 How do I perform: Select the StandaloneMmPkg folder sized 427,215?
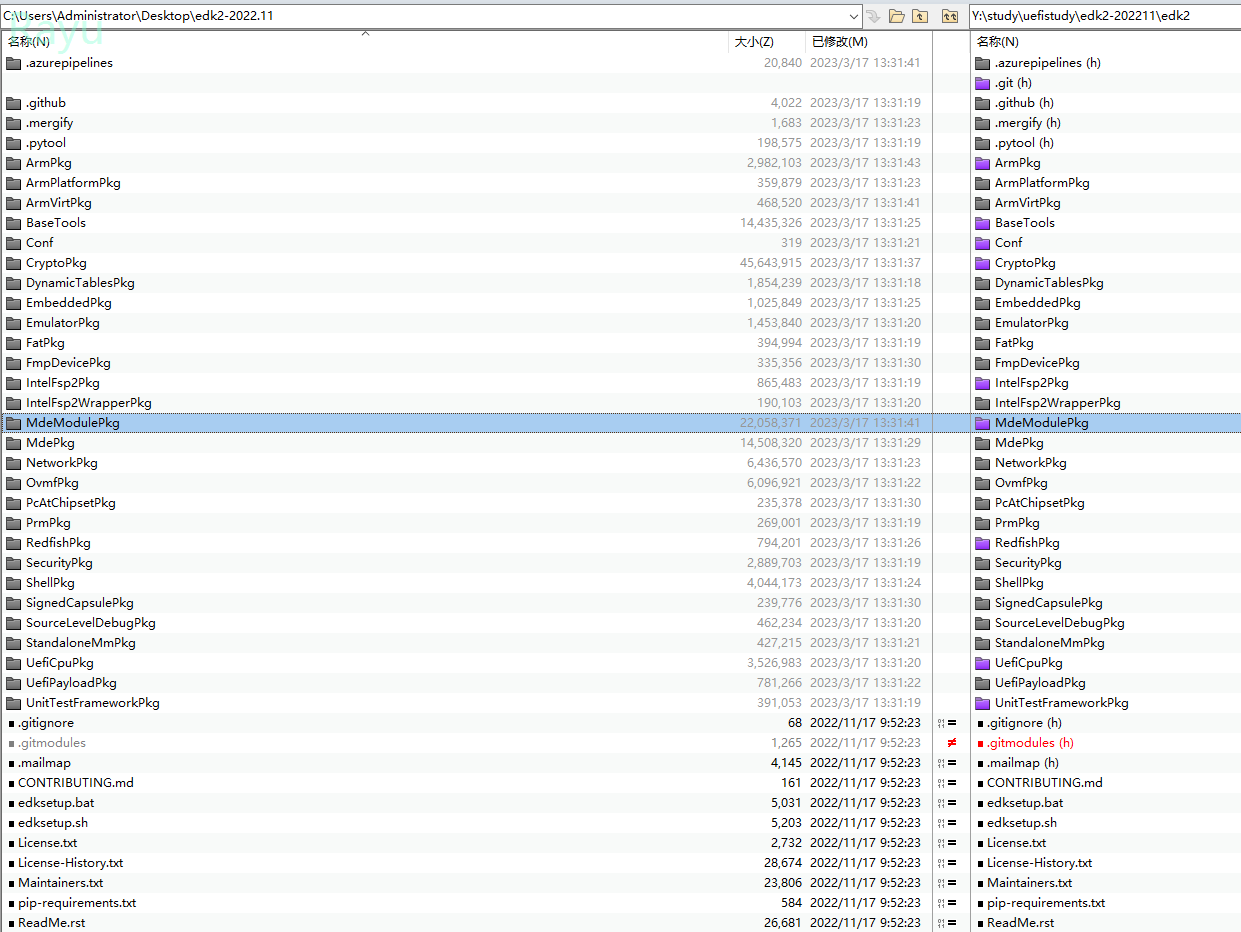point(81,643)
